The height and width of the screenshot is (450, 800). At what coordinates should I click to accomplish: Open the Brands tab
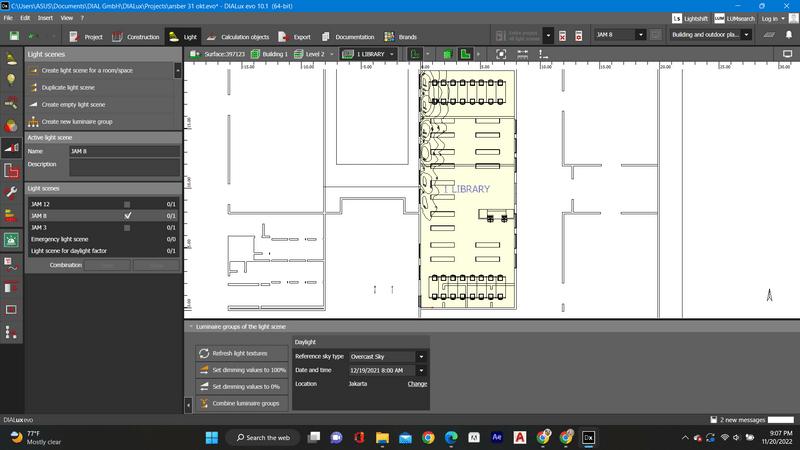click(x=401, y=37)
